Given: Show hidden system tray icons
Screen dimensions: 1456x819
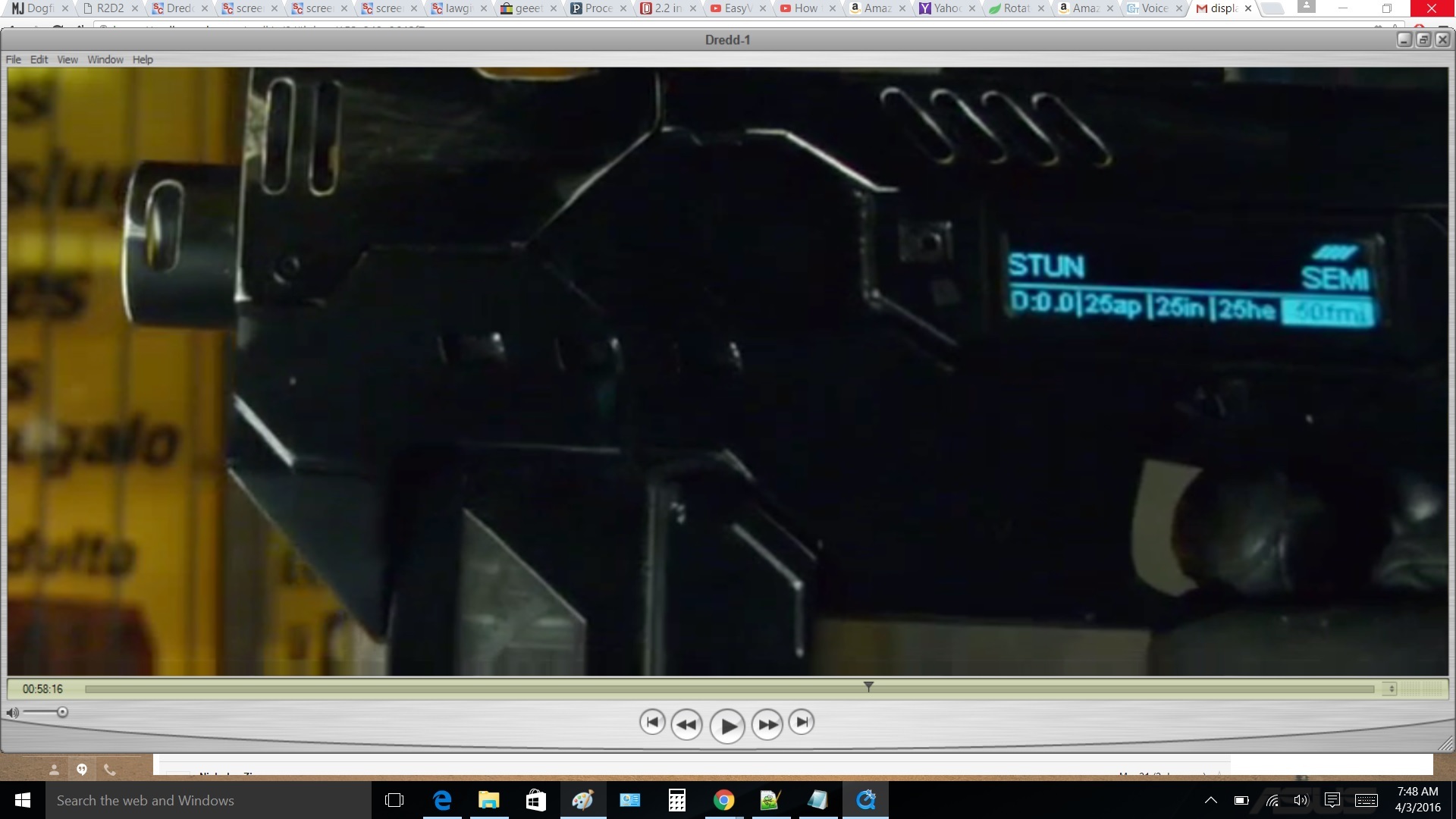Looking at the screenshot, I should tap(1211, 800).
